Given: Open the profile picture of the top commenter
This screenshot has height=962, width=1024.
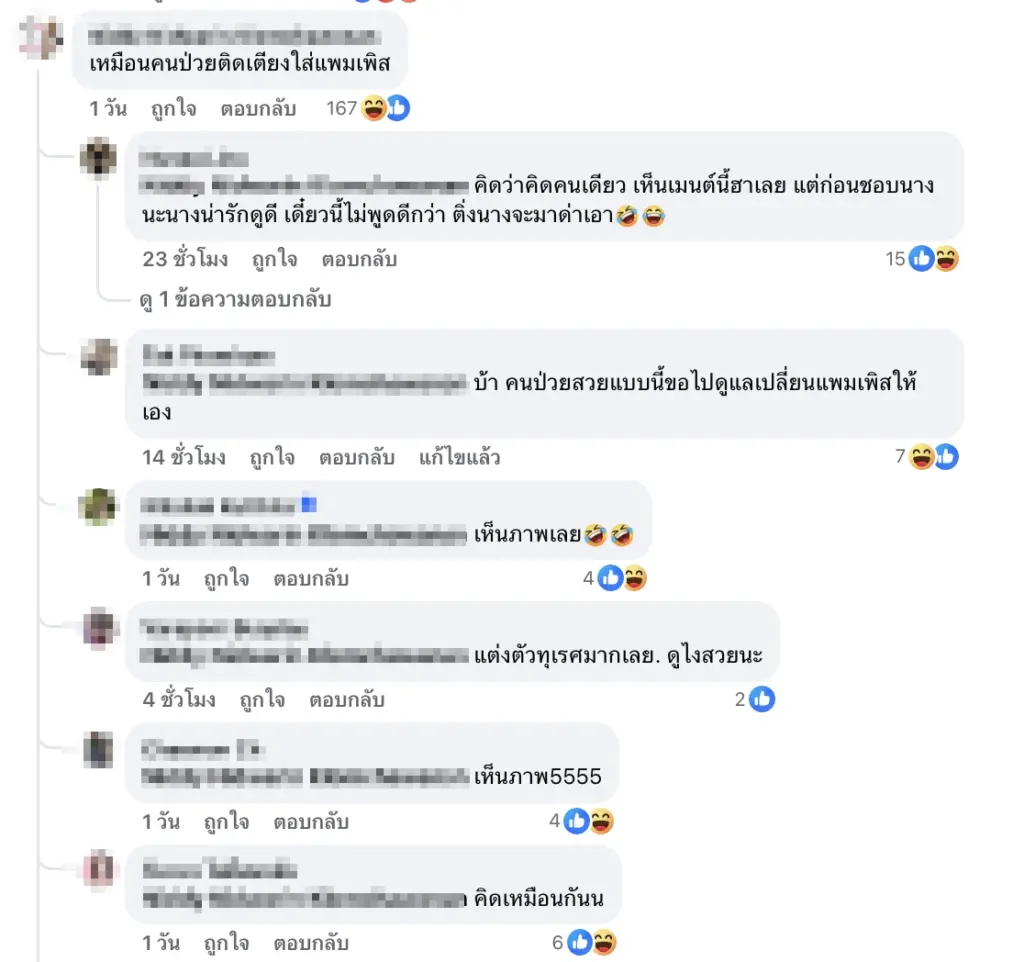Looking at the screenshot, I should (40, 37).
